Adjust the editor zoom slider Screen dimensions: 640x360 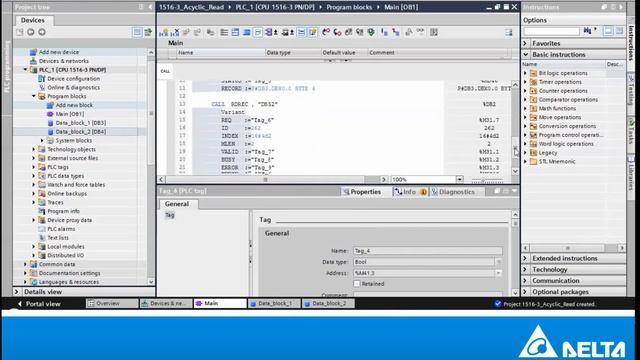pyautogui.click(x=483, y=180)
